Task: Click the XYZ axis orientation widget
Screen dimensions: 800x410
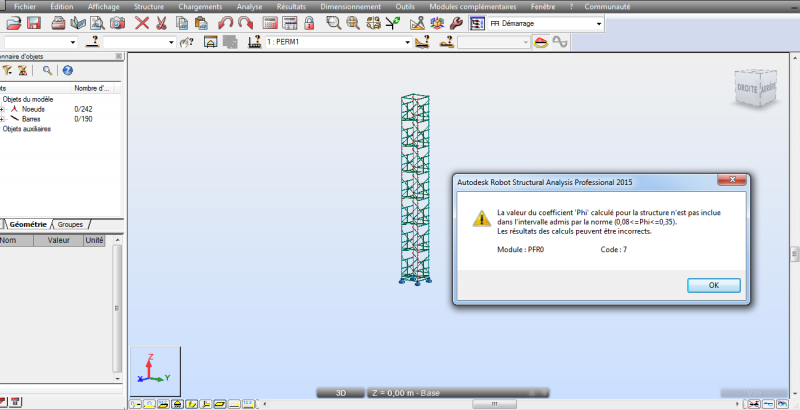Action: point(155,372)
